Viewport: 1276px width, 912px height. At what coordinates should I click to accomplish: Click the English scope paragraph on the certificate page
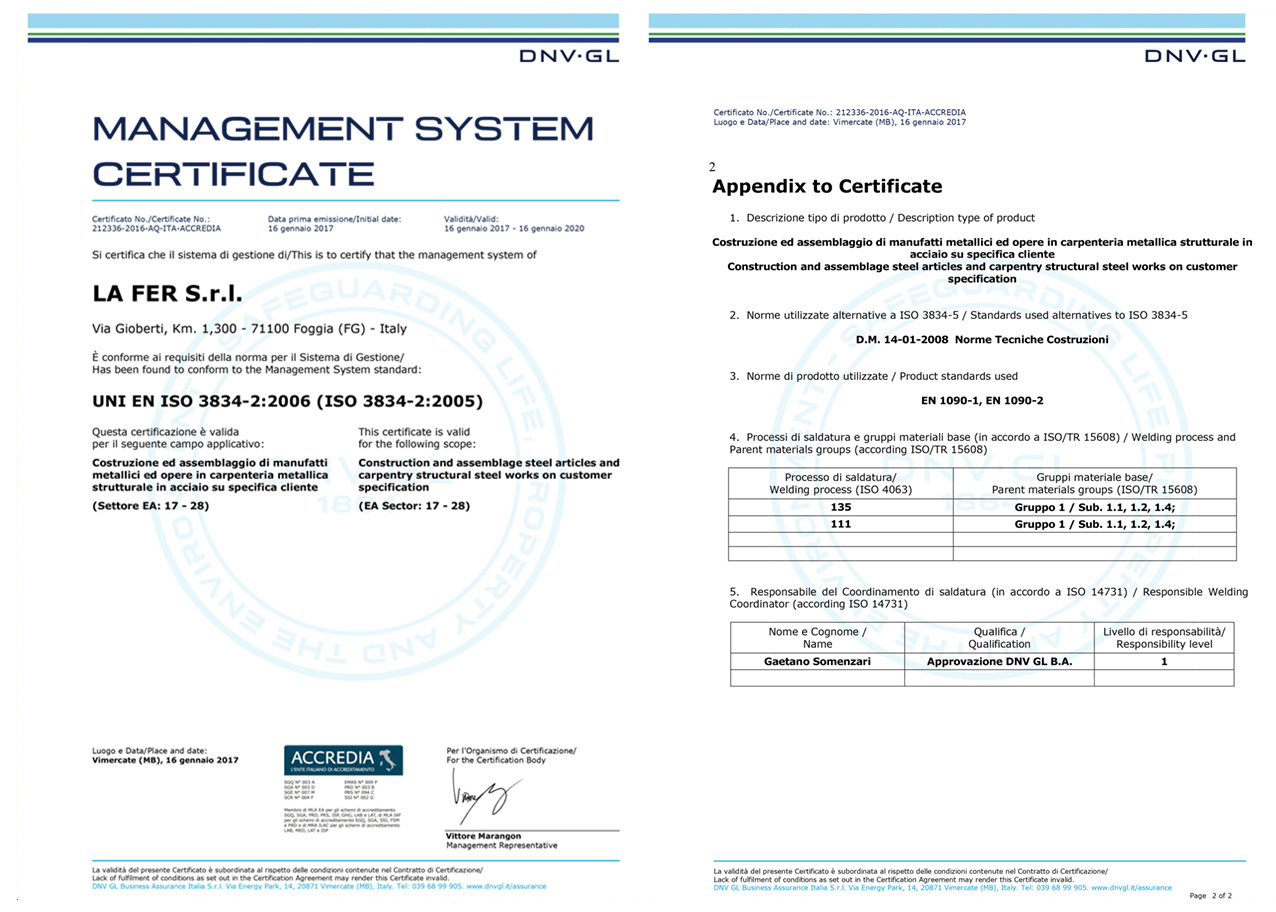click(x=489, y=475)
